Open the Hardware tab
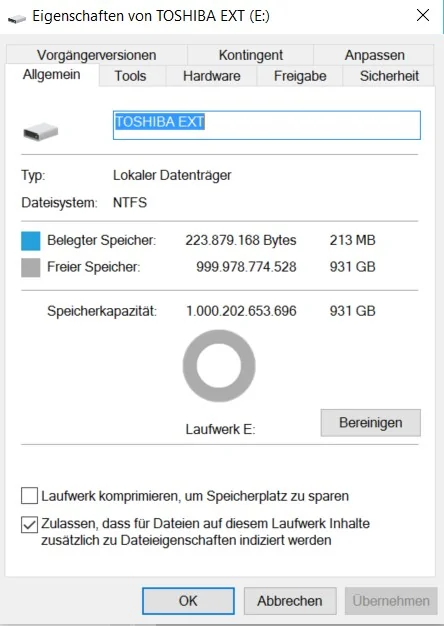 212,76
